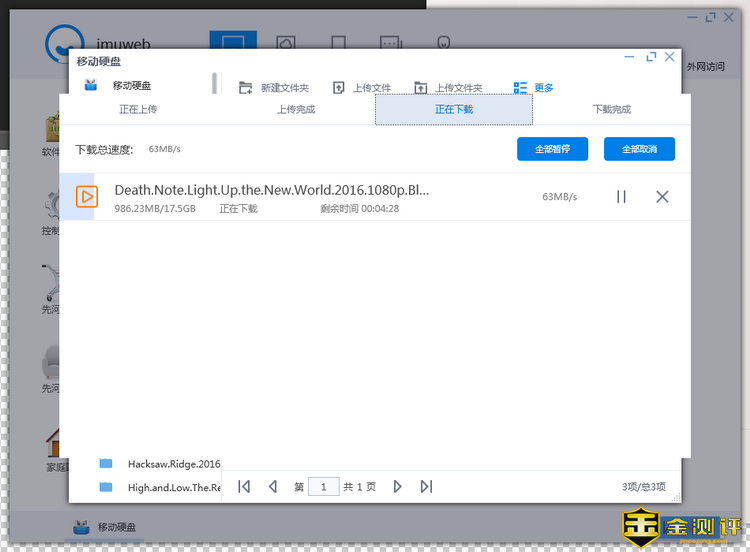Go to first page of list

tap(243, 487)
